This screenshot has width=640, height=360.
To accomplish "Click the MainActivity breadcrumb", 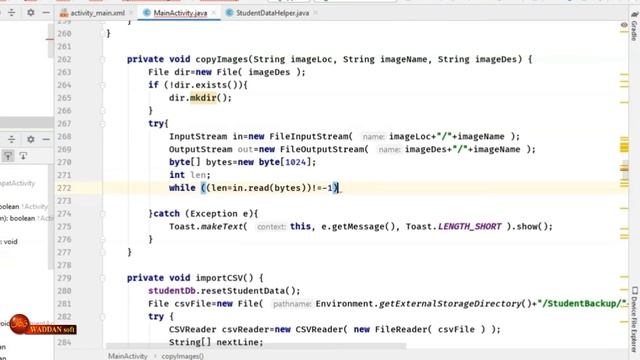I will (127, 356).
